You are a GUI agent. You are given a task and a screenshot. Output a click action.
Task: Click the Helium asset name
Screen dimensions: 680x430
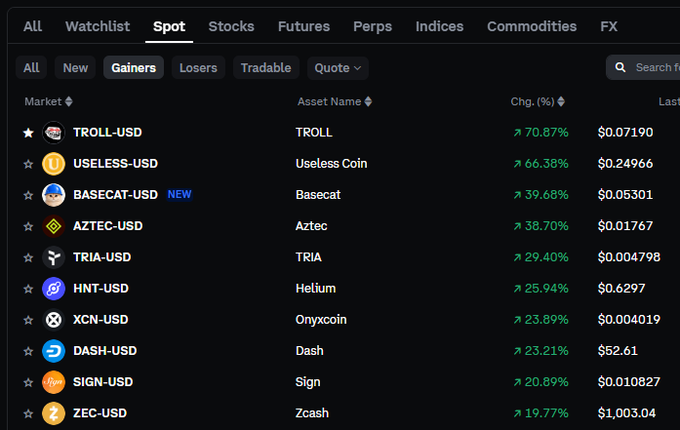[x=316, y=289]
